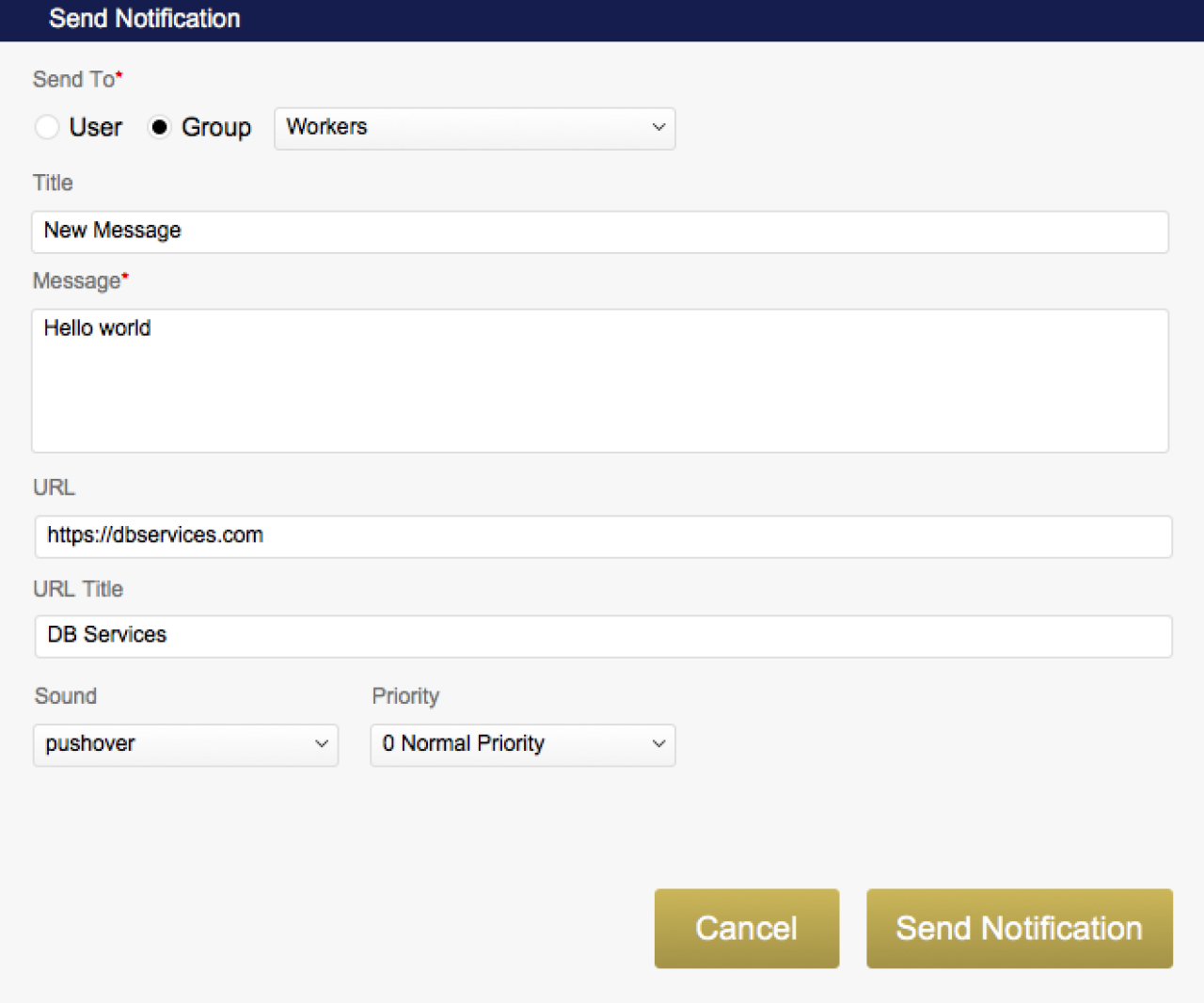
Task: Open the Sound dropdown showing pushover
Action: [185, 745]
